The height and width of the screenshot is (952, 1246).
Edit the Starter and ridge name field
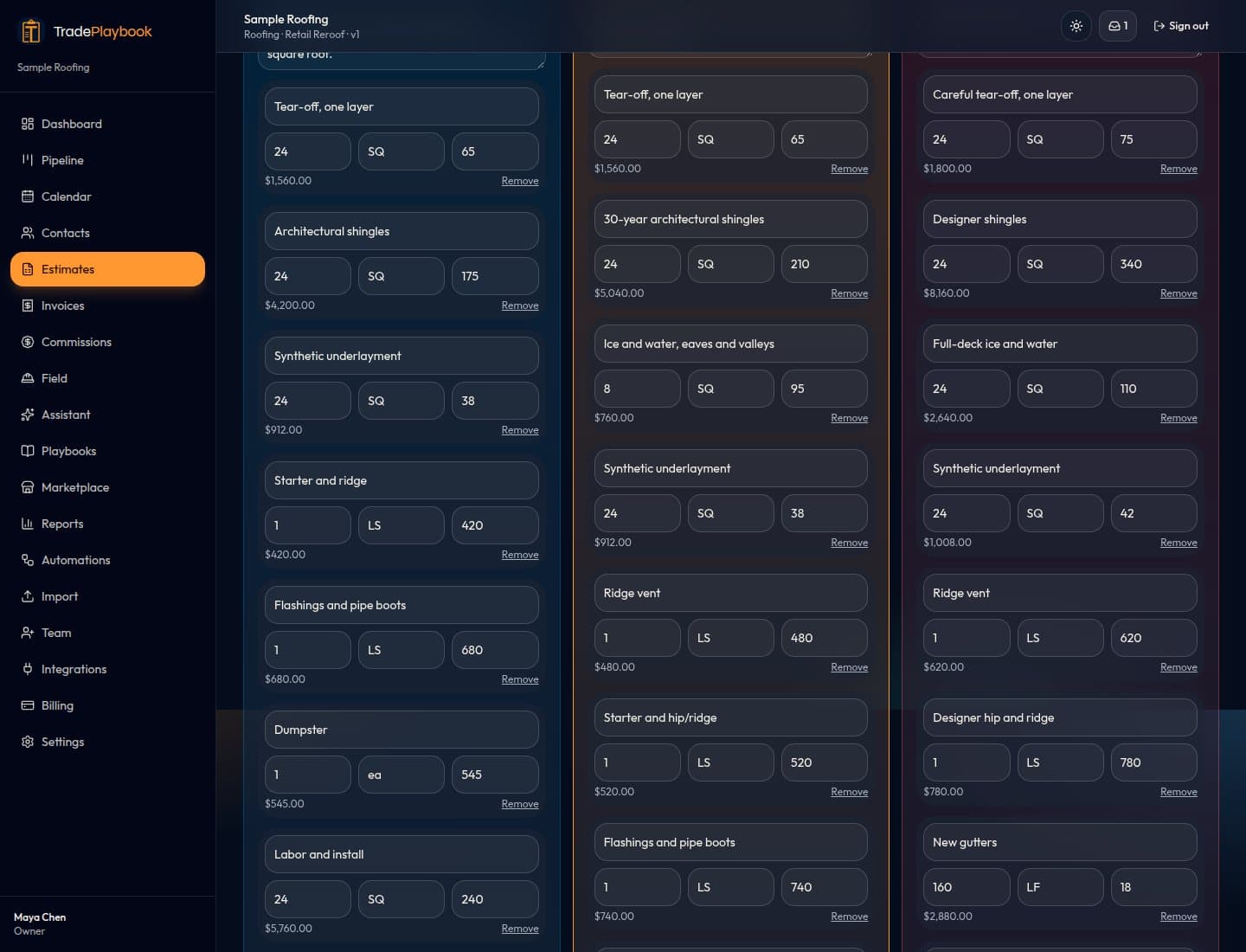(x=401, y=480)
